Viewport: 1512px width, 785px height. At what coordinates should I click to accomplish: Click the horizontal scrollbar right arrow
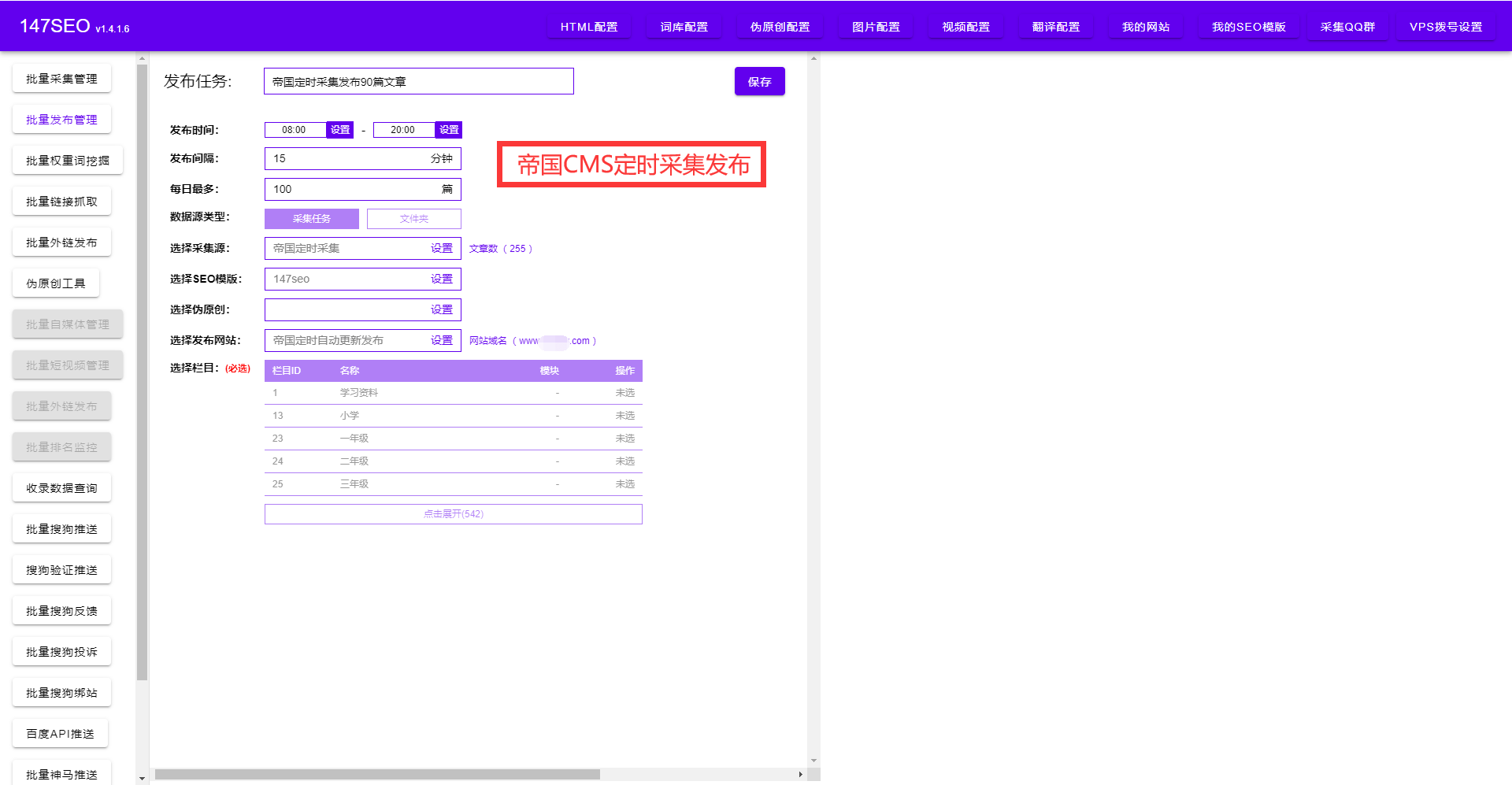pos(801,775)
